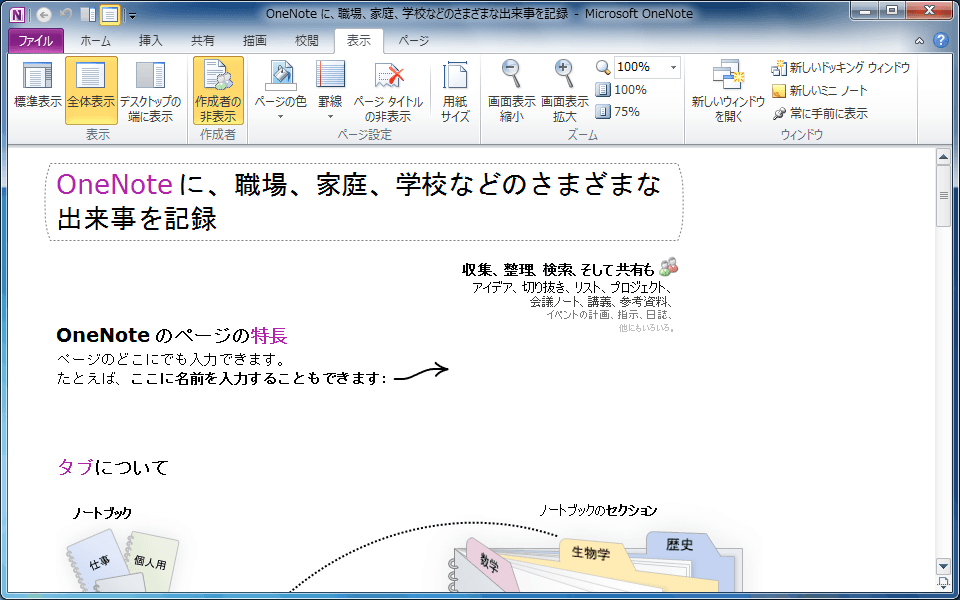
Task: Click the Dock to Desktop quick access icon
Action: [88, 15]
